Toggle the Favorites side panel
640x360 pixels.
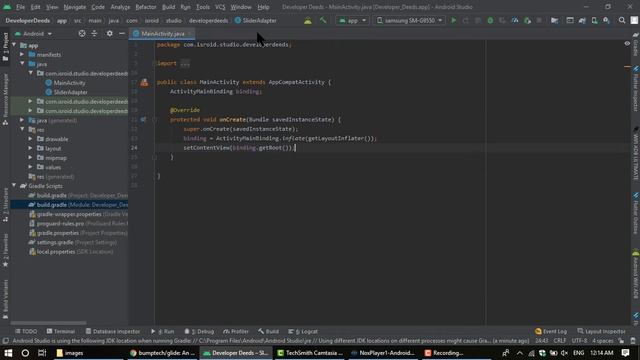point(5,250)
